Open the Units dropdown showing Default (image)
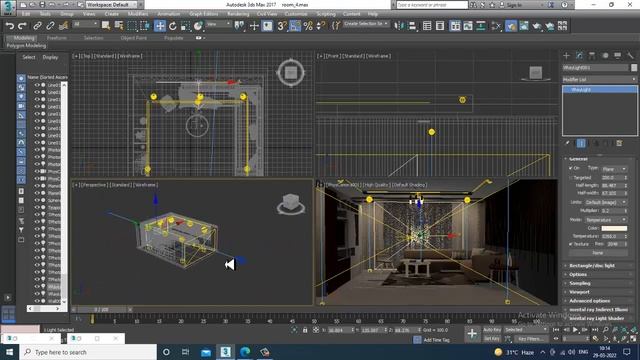 tap(605, 202)
